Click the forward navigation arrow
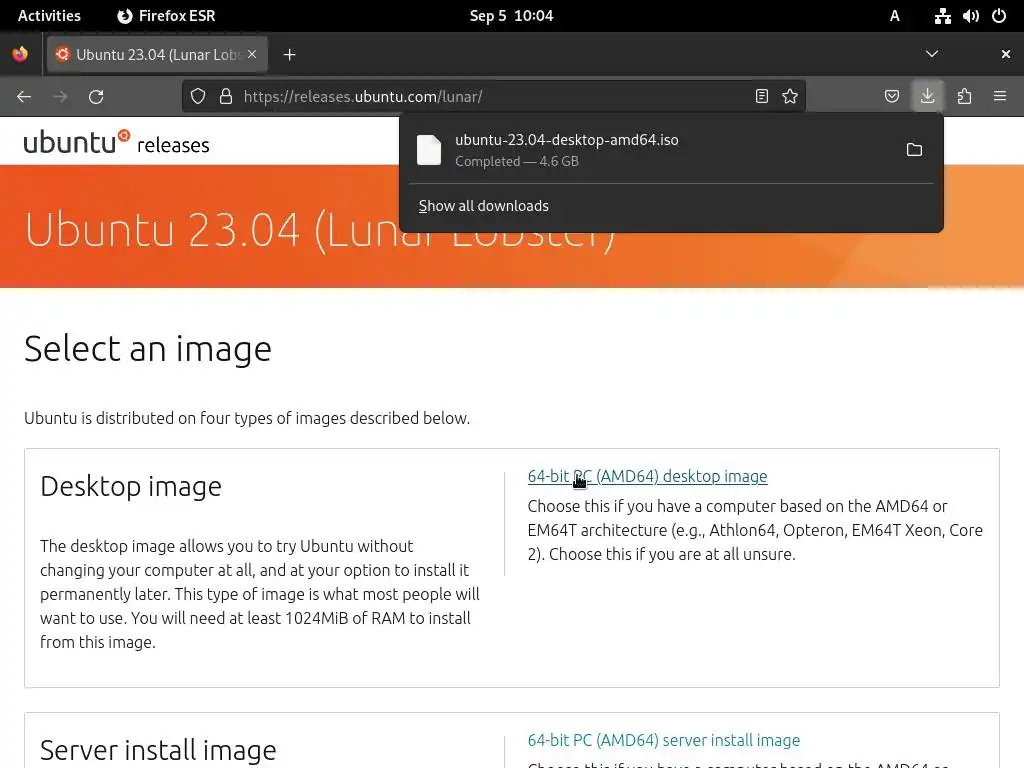The width and height of the screenshot is (1024, 768). pos(60,97)
